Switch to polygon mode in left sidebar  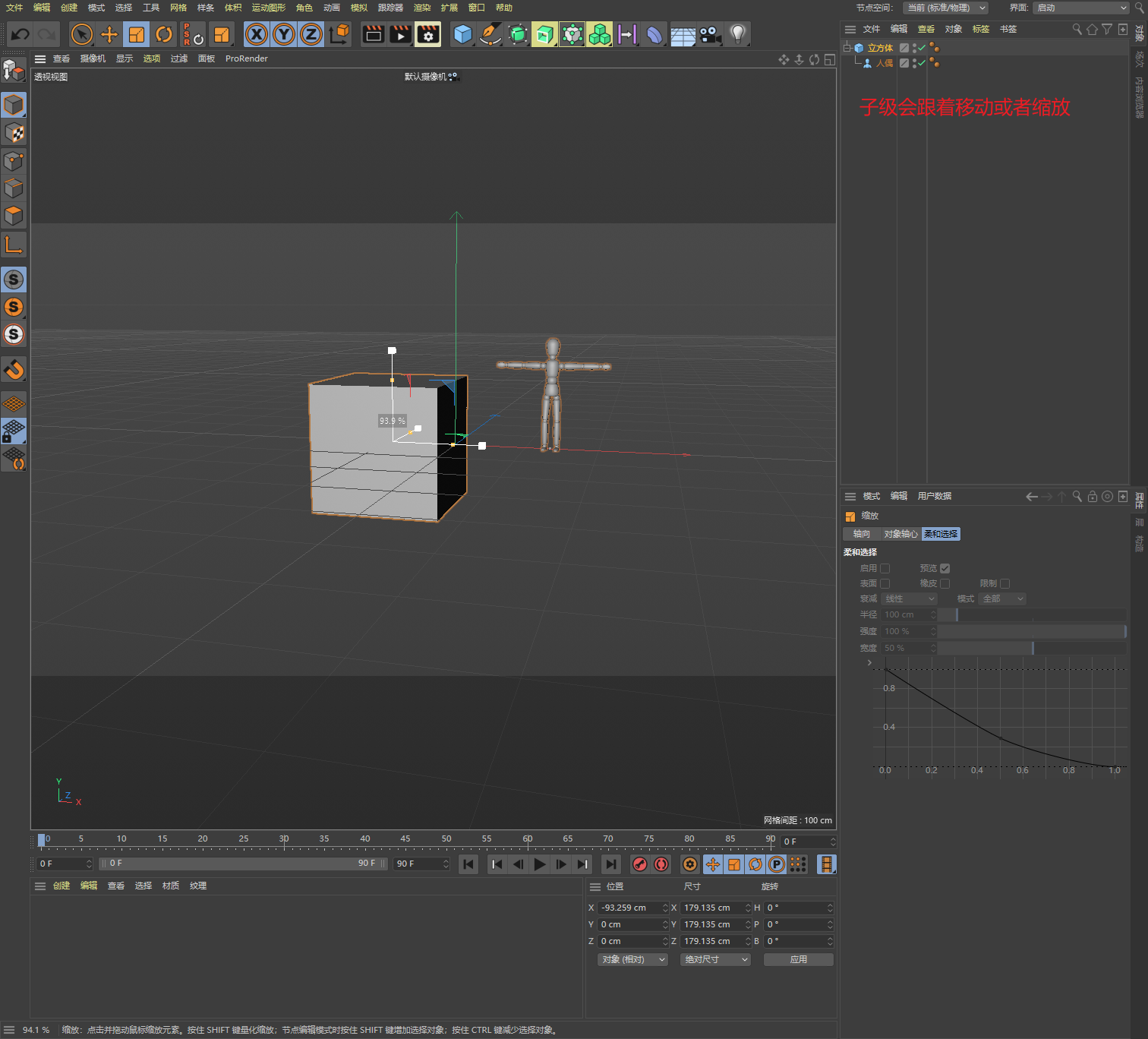[x=14, y=216]
